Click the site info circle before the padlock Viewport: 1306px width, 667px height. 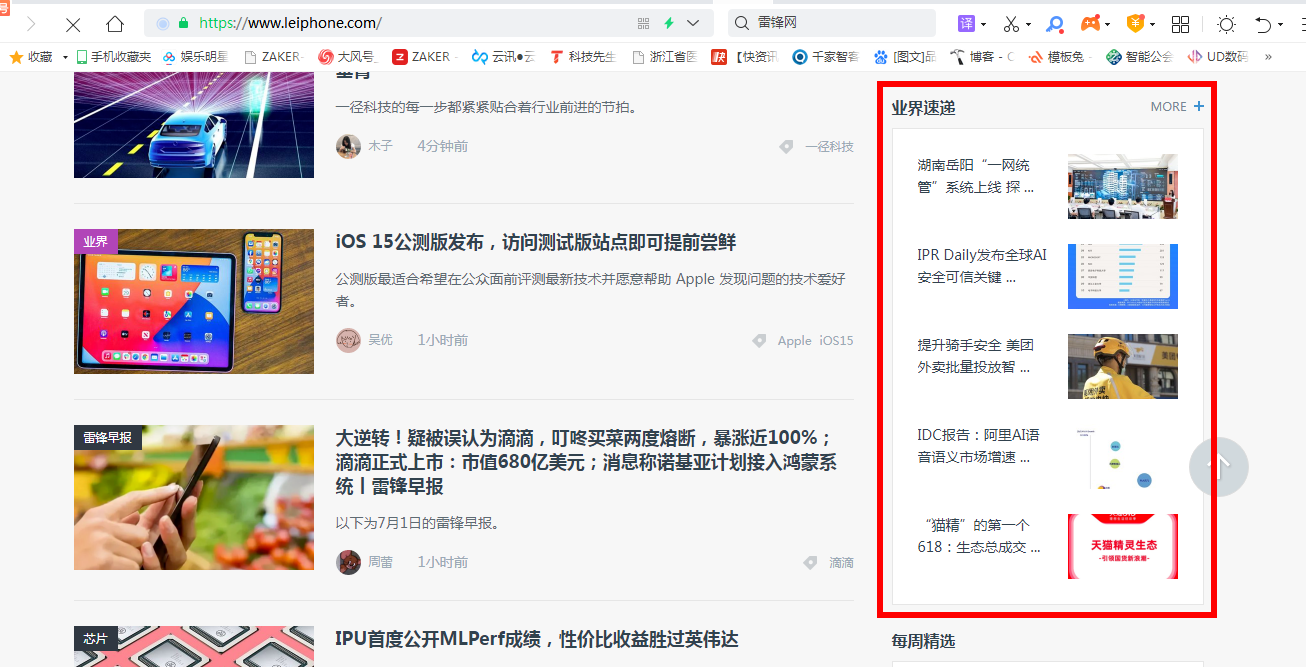[163, 23]
